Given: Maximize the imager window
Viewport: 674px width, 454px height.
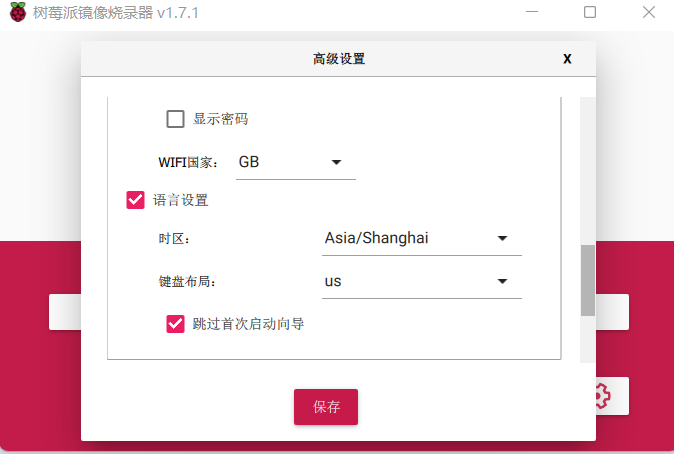Looking at the screenshot, I should (x=590, y=12).
